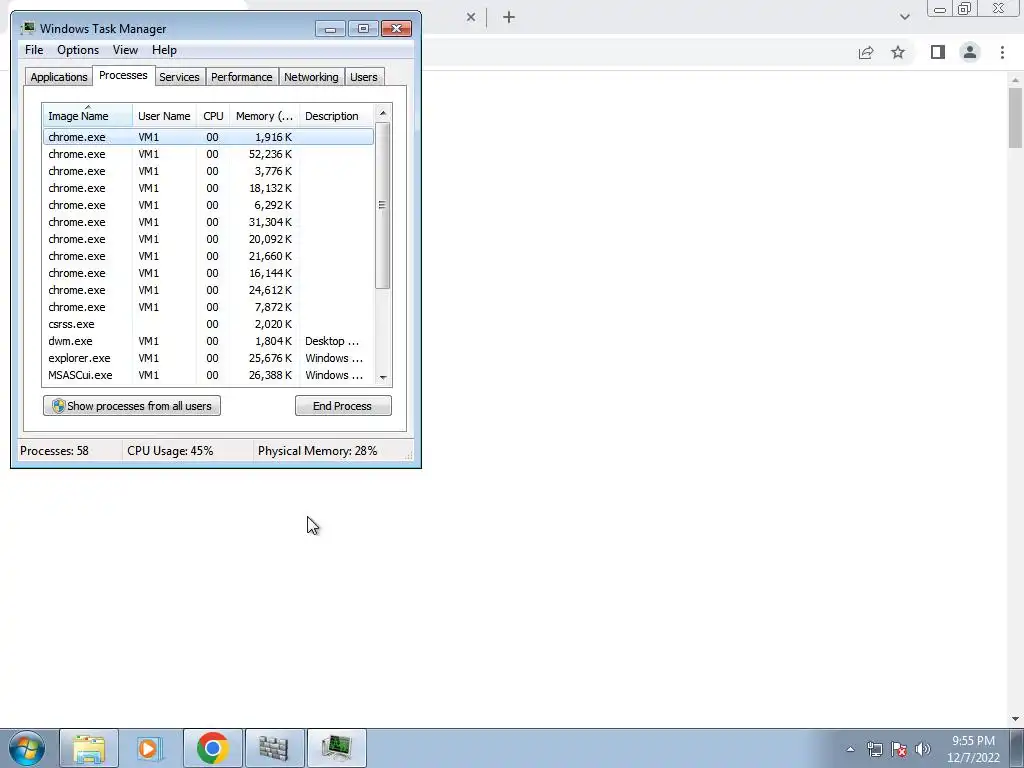The height and width of the screenshot is (768, 1024).
Task: Open Chrome tab search chevron
Action: coord(904,17)
